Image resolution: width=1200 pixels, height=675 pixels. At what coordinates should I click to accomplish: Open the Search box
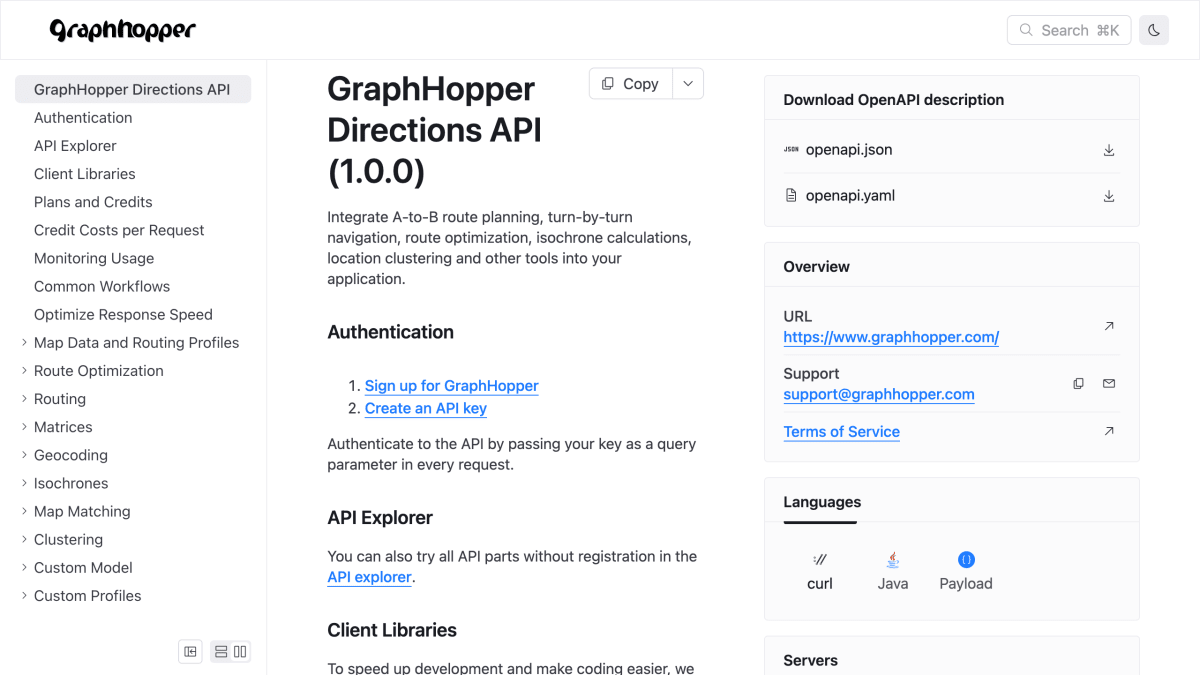point(1069,30)
